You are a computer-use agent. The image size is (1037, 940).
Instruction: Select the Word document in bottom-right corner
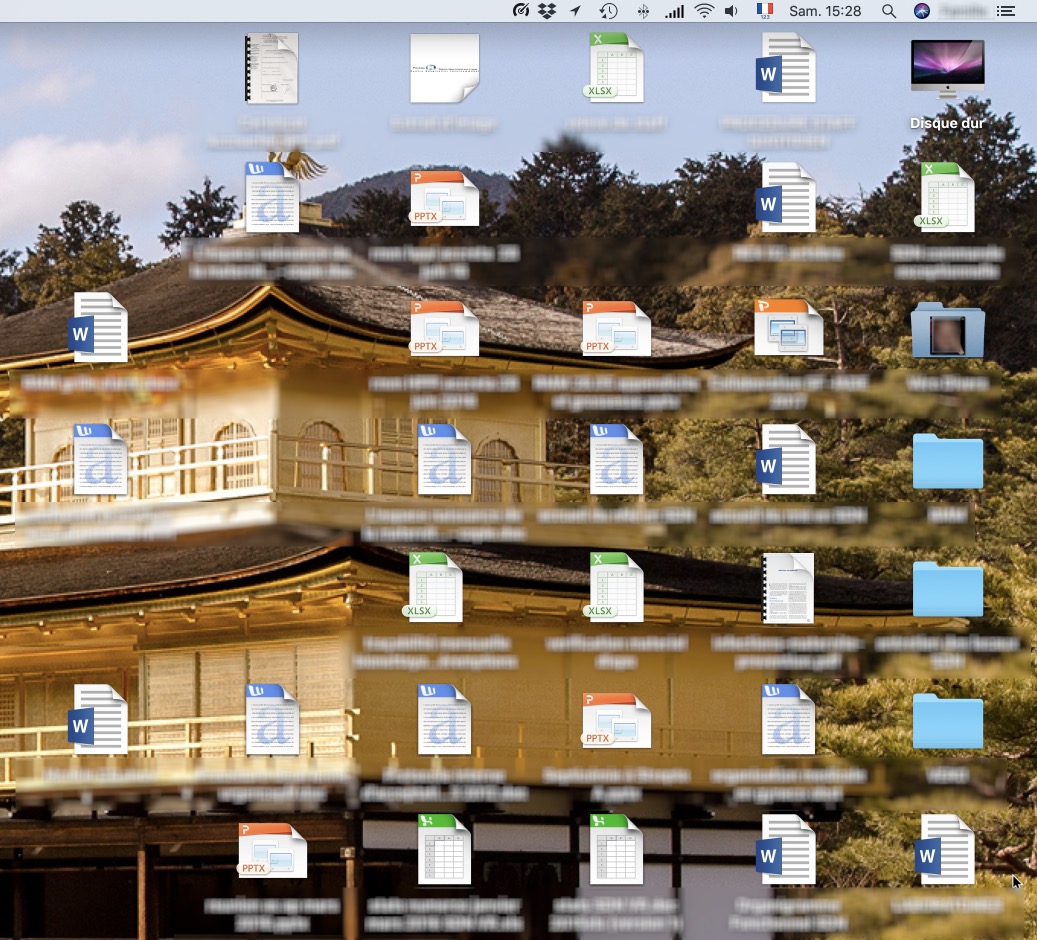coord(945,850)
